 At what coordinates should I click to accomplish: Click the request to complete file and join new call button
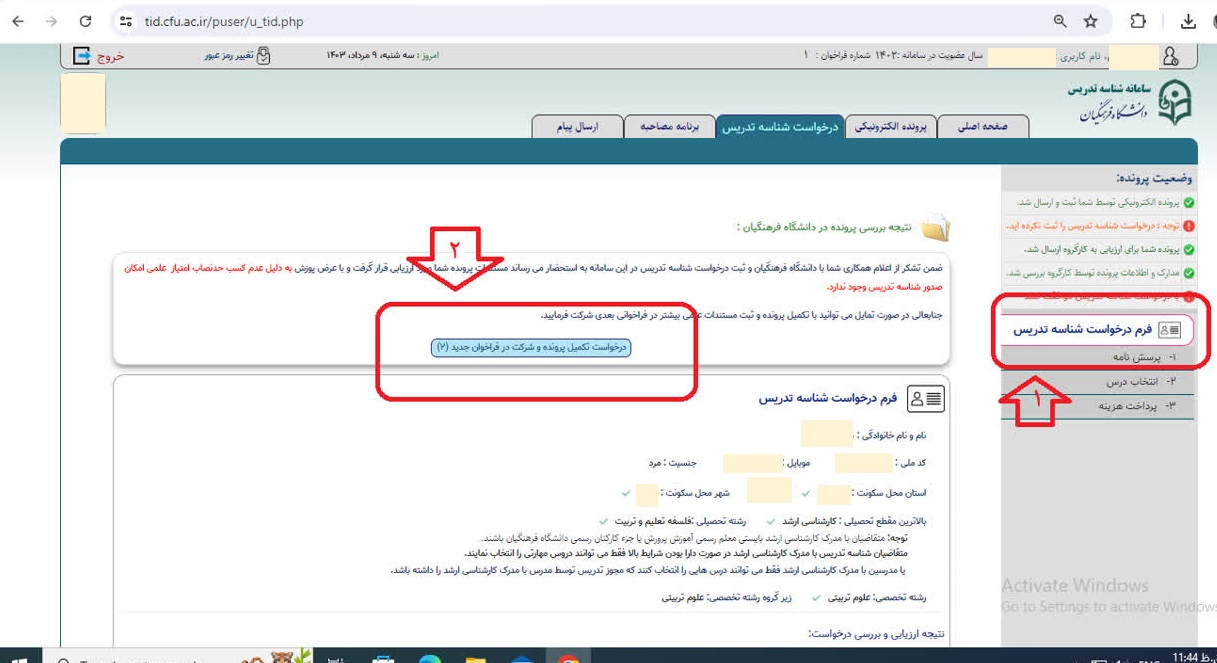tap(532, 347)
